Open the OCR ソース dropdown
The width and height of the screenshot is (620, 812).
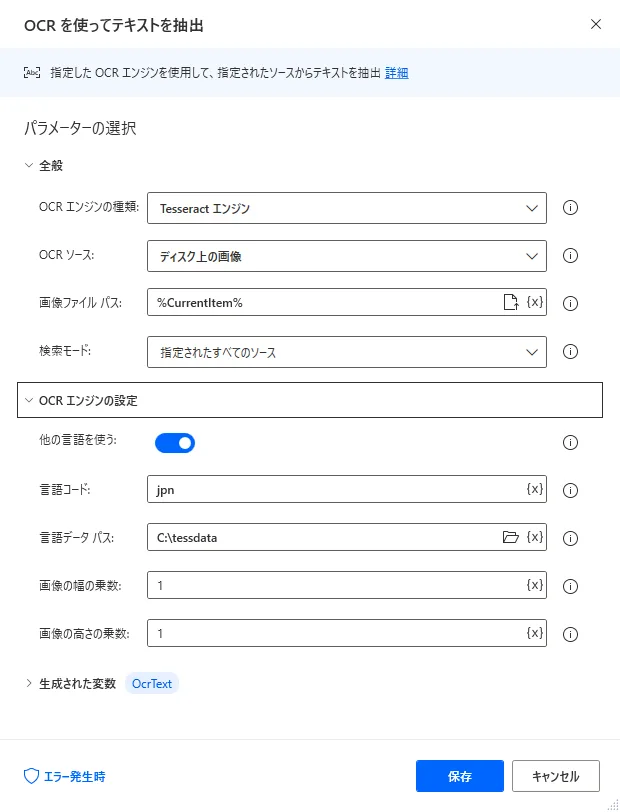click(346, 256)
